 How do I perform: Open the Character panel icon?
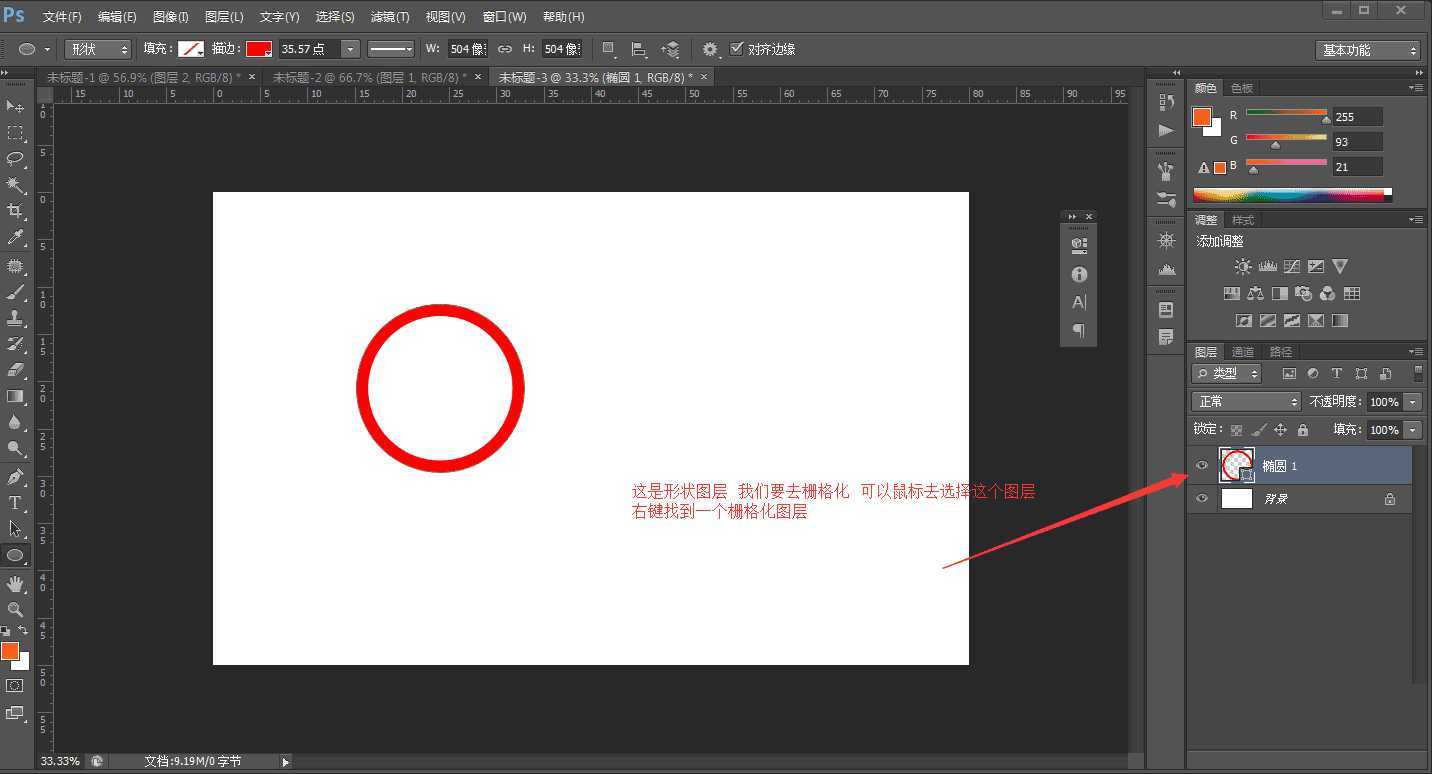[1078, 302]
